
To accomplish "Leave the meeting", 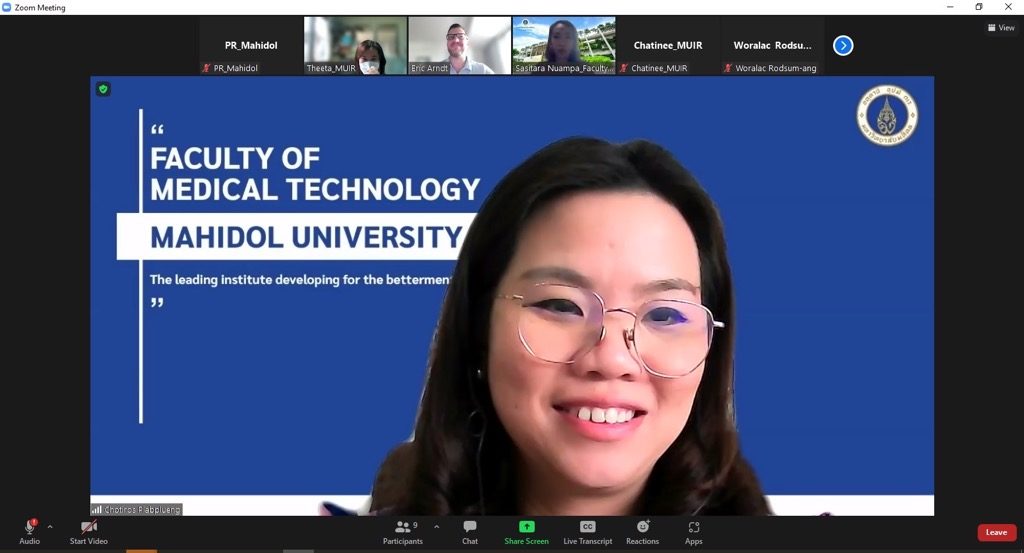I will 996,532.
